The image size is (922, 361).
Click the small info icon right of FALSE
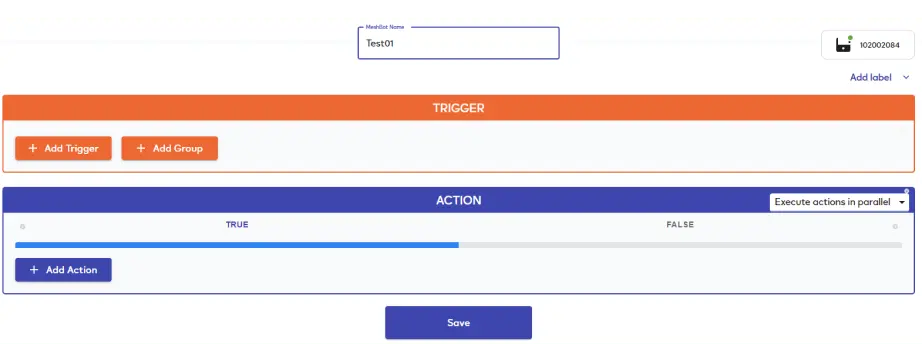[x=895, y=226]
